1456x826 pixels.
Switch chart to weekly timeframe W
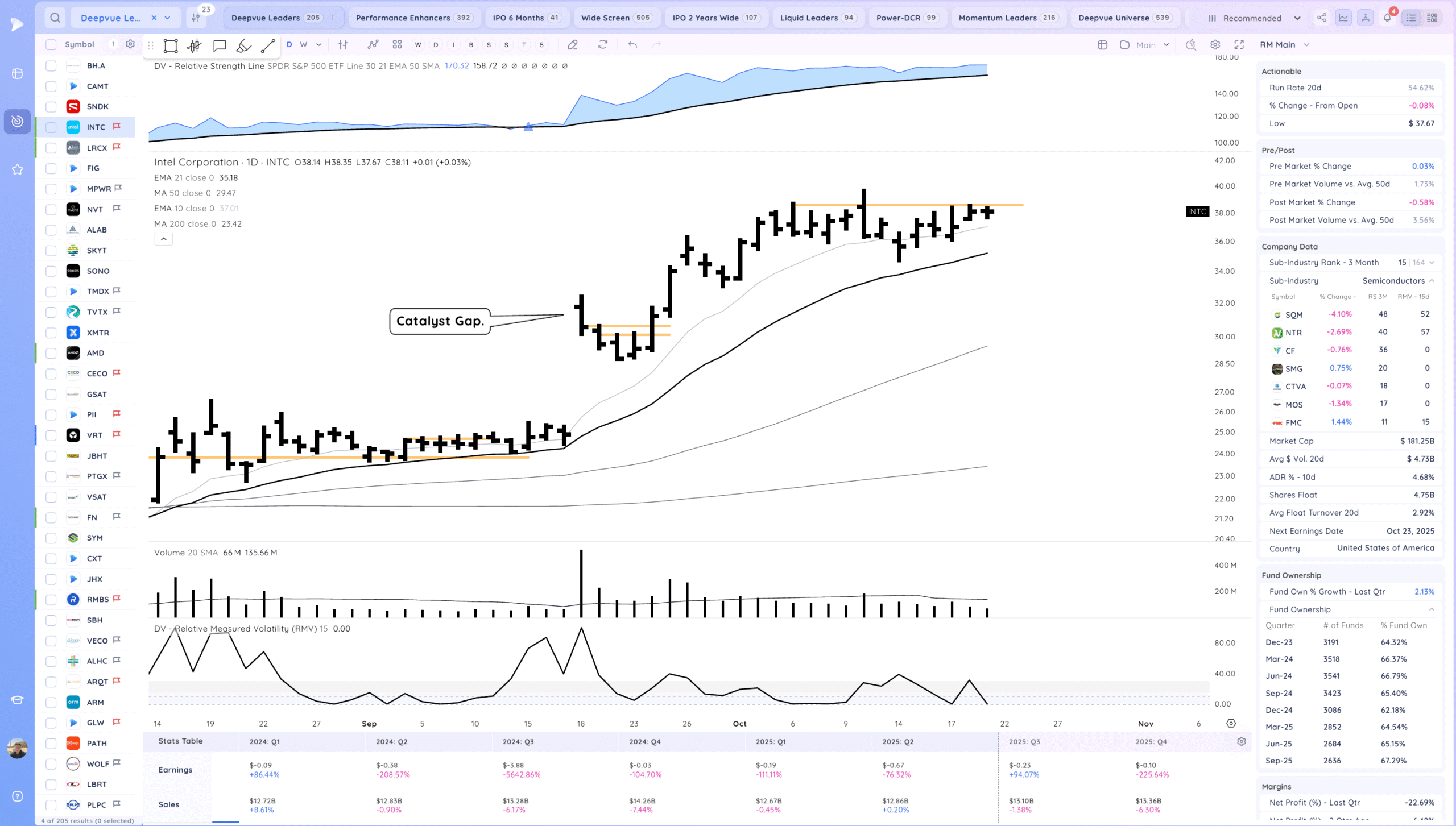303,45
